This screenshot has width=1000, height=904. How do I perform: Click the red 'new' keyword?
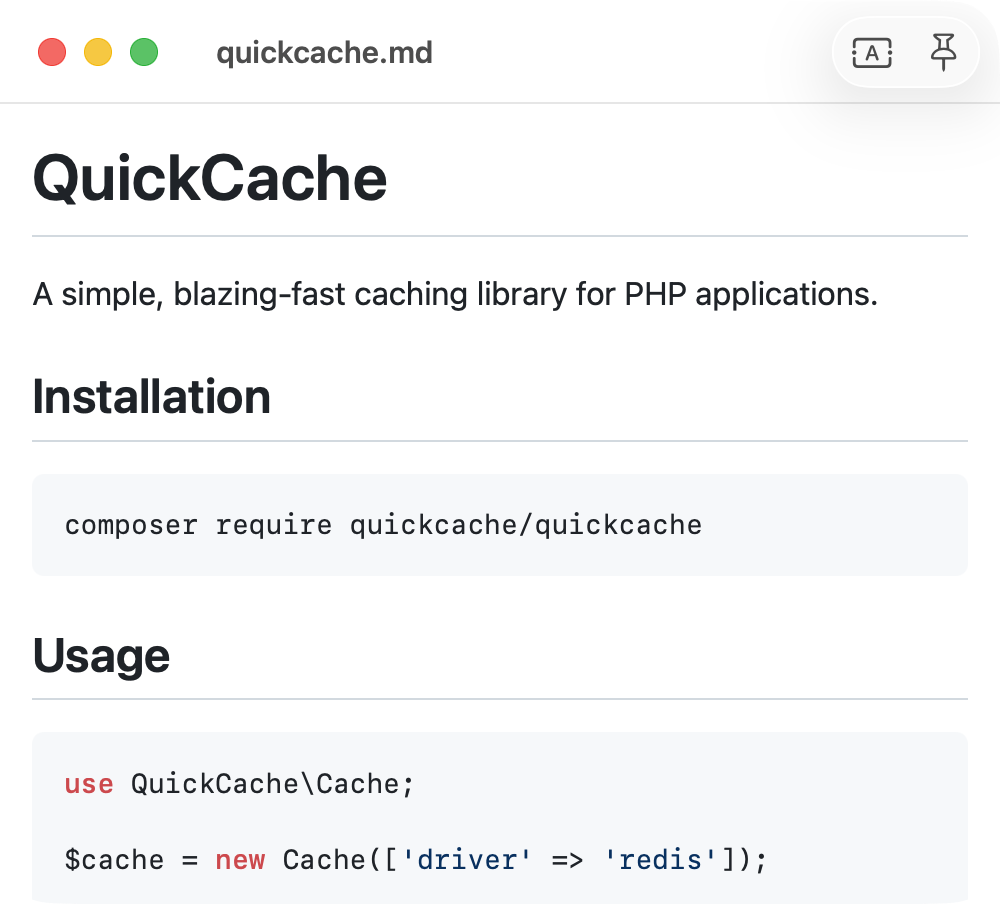click(x=240, y=860)
